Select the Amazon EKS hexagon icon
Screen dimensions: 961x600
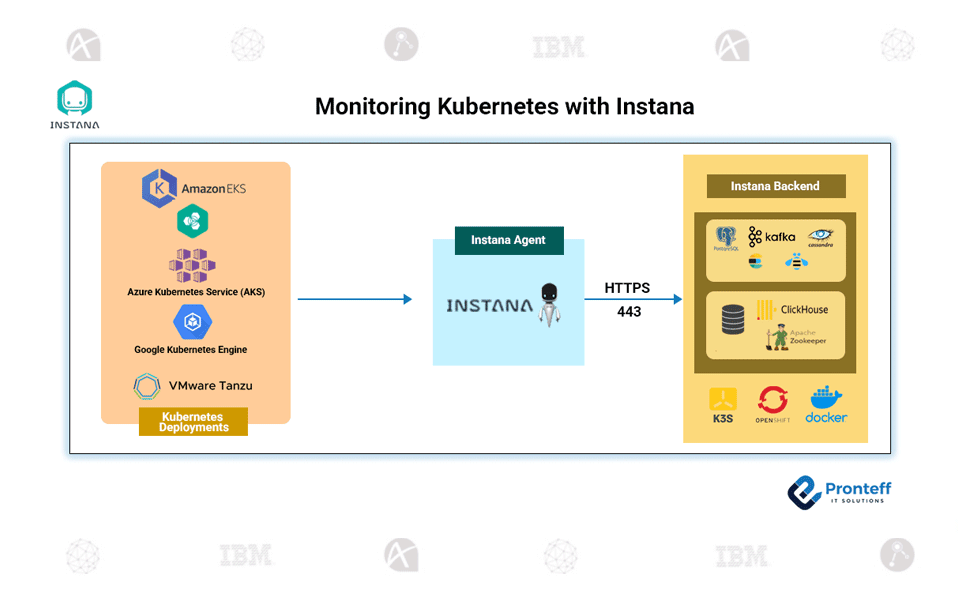[161, 188]
